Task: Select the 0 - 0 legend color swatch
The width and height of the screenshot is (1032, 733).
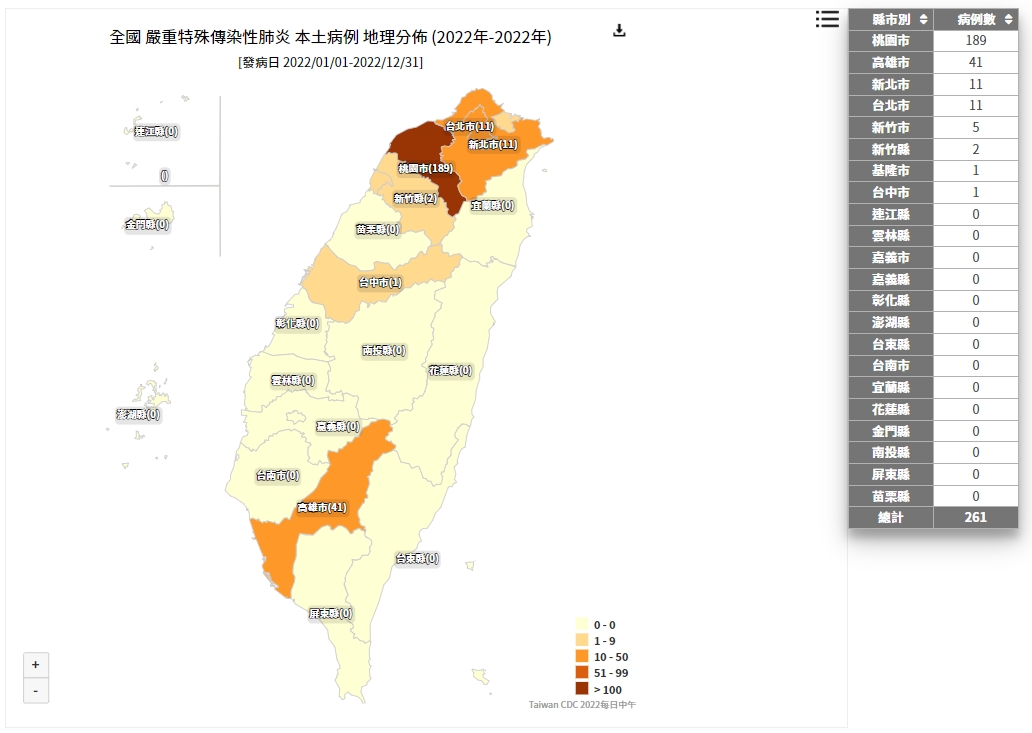Action: coord(582,624)
